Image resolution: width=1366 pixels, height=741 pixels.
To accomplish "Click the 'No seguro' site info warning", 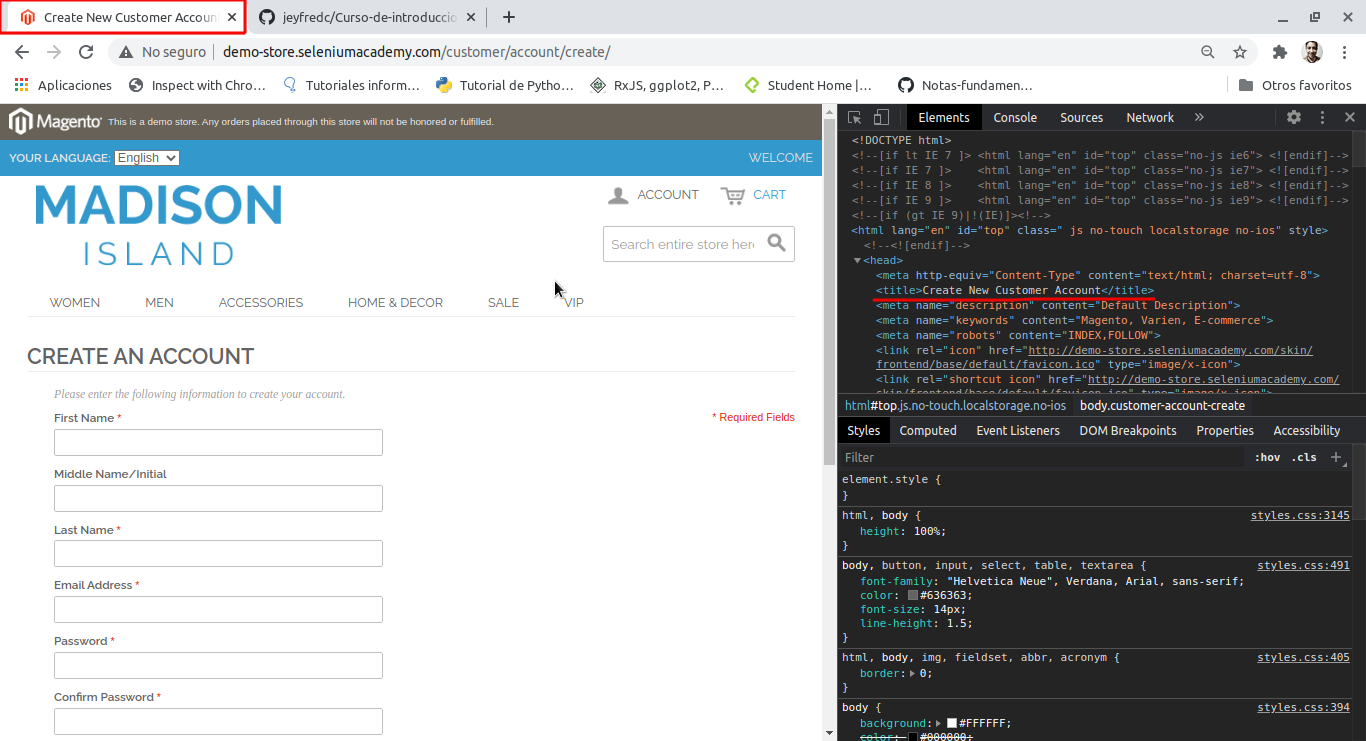I will (163, 52).
